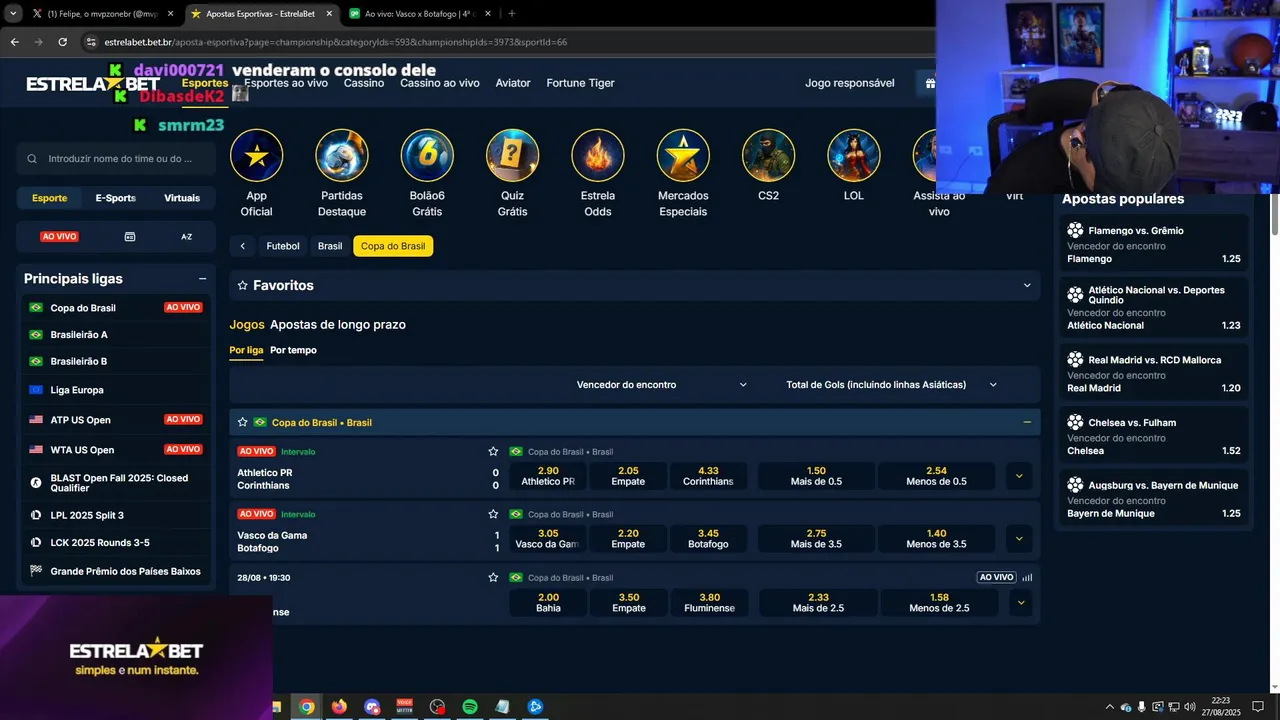Open the Aviator menu item
This screenshot has height=720, width=1280.
click(513, 83)
